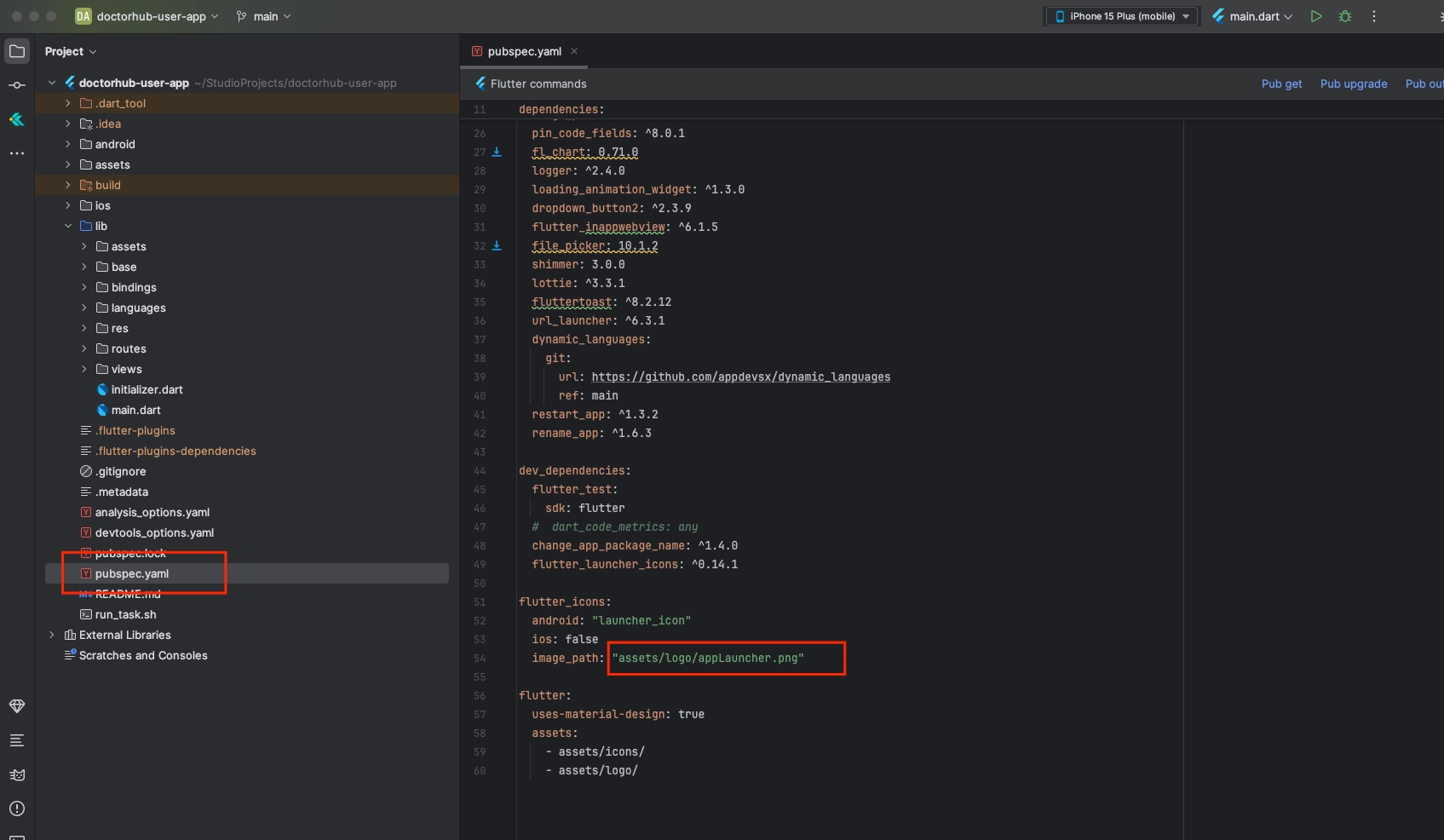The width and height of the screenshot is (1444, 840).
Task: Click the image_path value assets/logo/appLauncher.png
Action: [707, 658]
